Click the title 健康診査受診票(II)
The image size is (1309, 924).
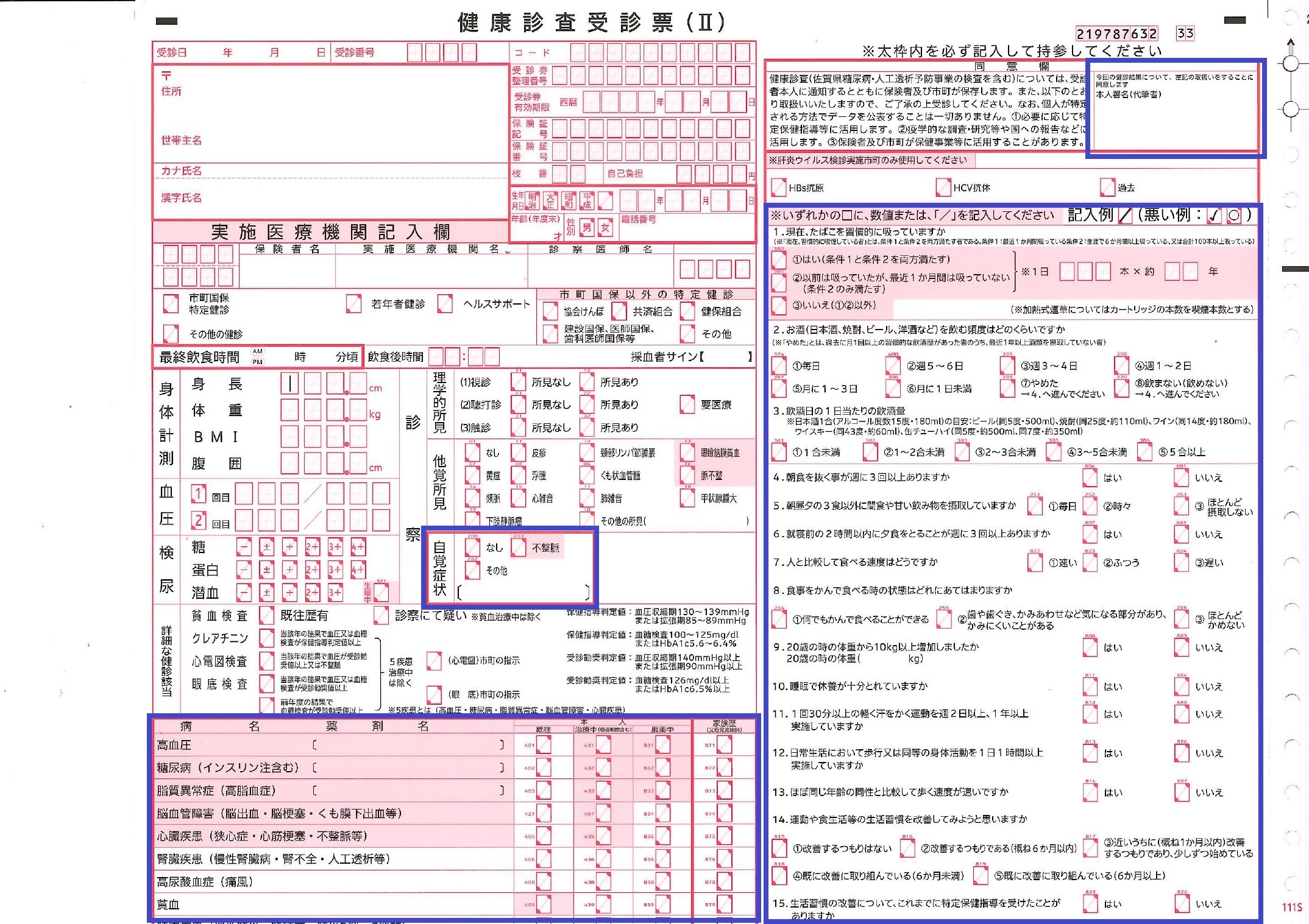click(591, 23)
